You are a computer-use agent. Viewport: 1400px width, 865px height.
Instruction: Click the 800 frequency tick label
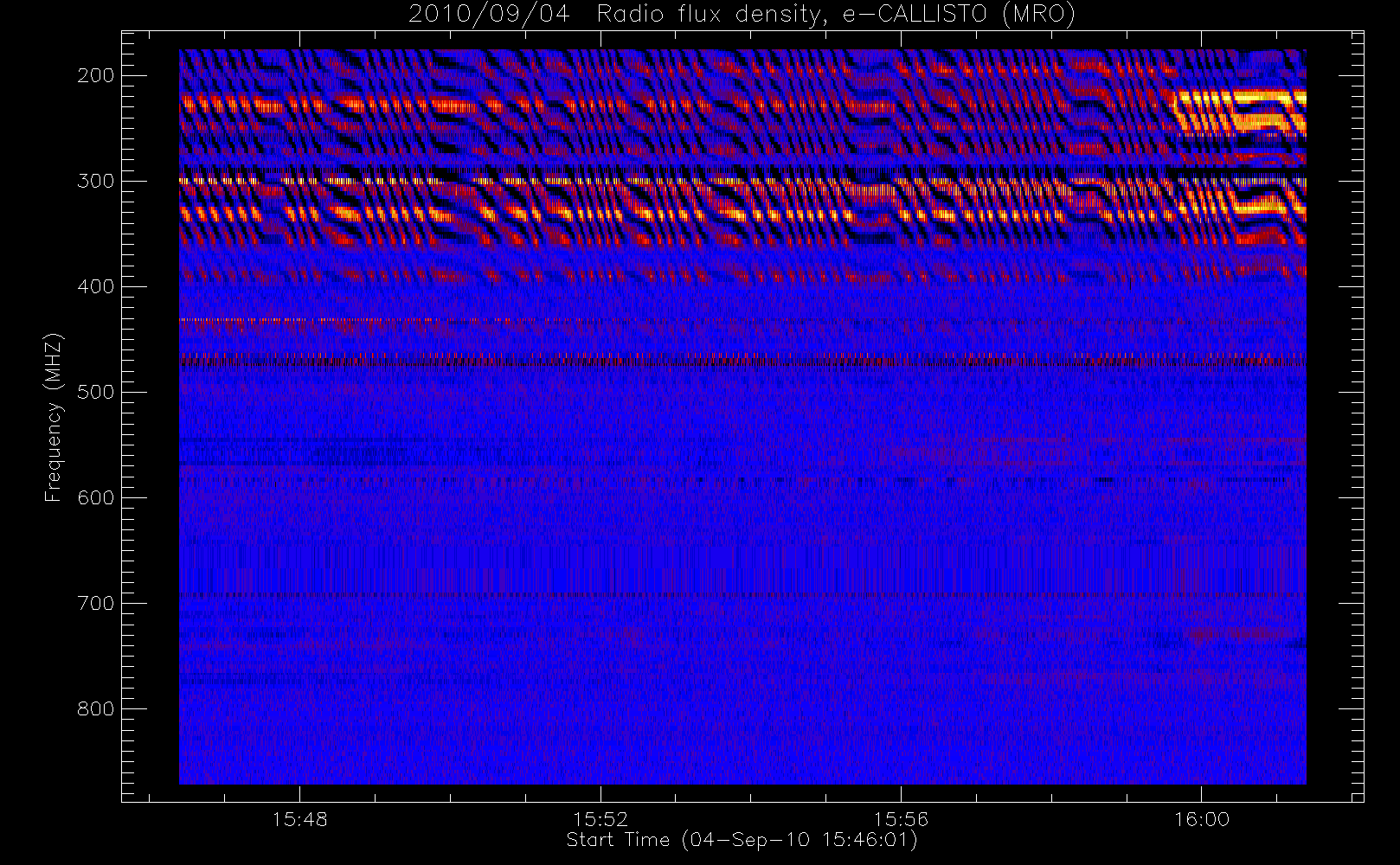tap(96, 708)
